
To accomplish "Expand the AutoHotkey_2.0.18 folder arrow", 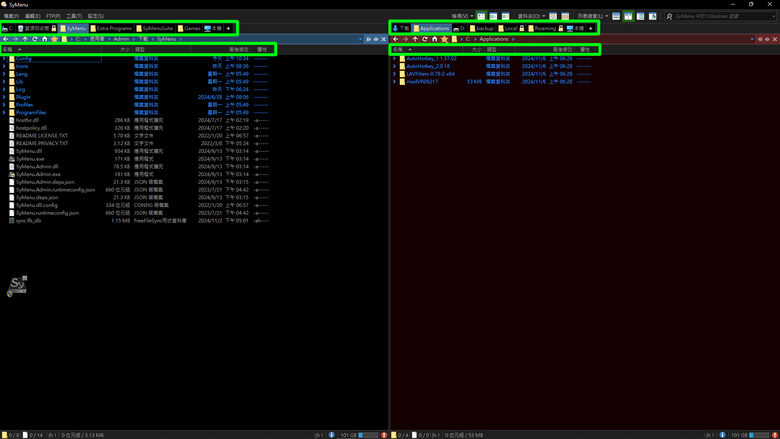I will 394,66.
